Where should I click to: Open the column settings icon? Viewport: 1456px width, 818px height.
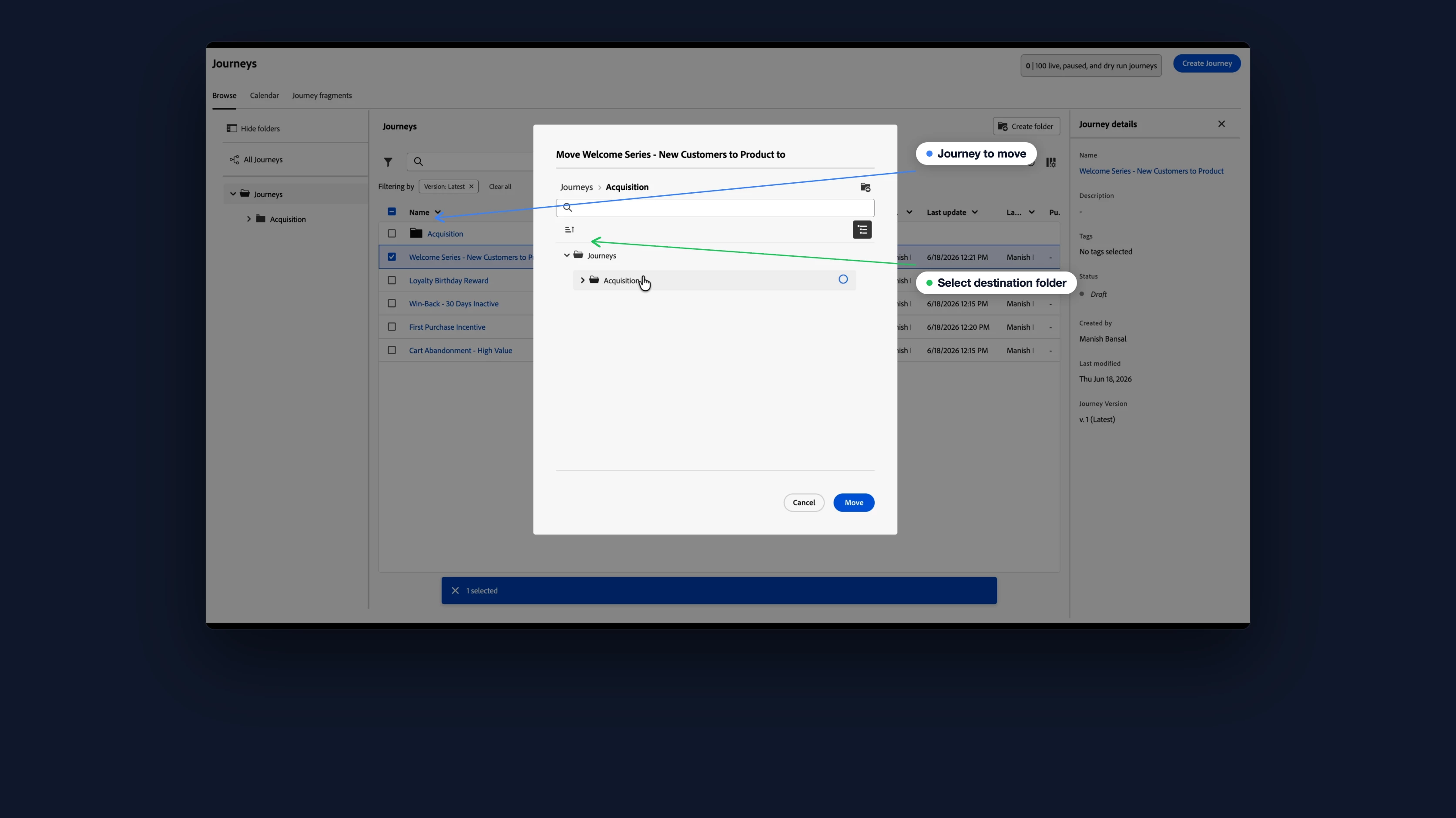tap(1051, 162)
